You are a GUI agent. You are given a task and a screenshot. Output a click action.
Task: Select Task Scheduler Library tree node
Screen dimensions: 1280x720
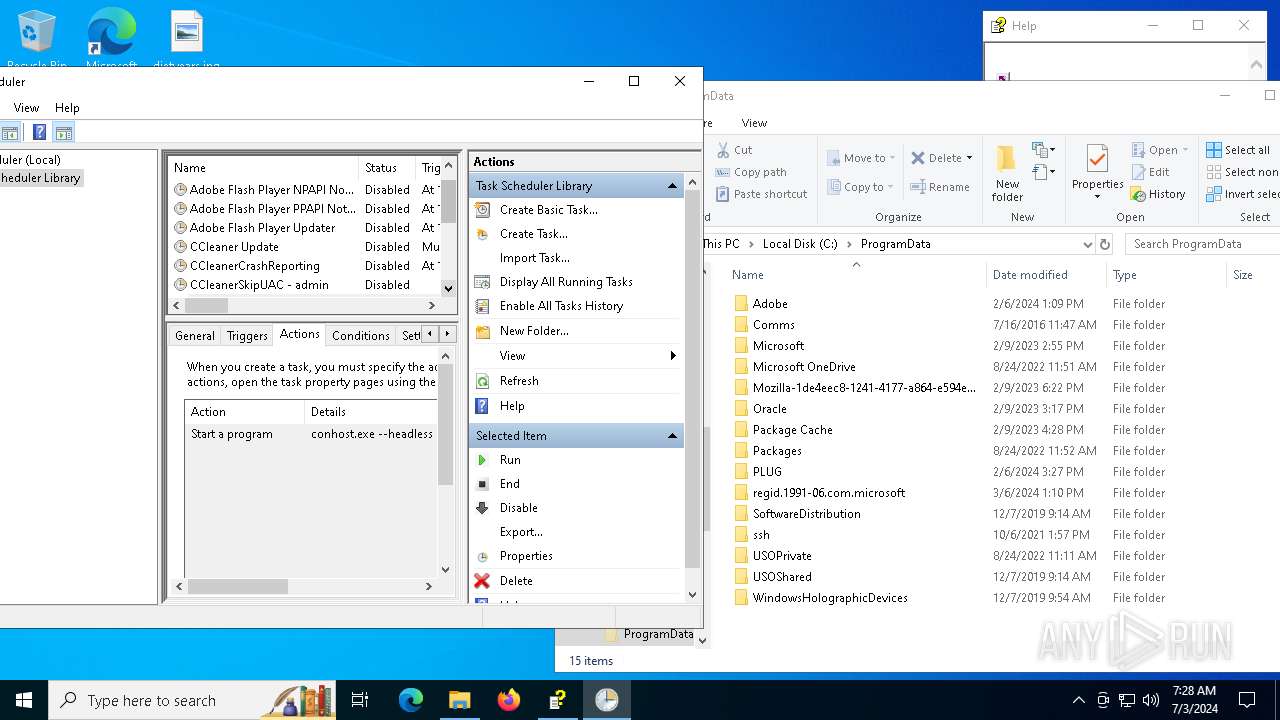click(x=40, y=178)
